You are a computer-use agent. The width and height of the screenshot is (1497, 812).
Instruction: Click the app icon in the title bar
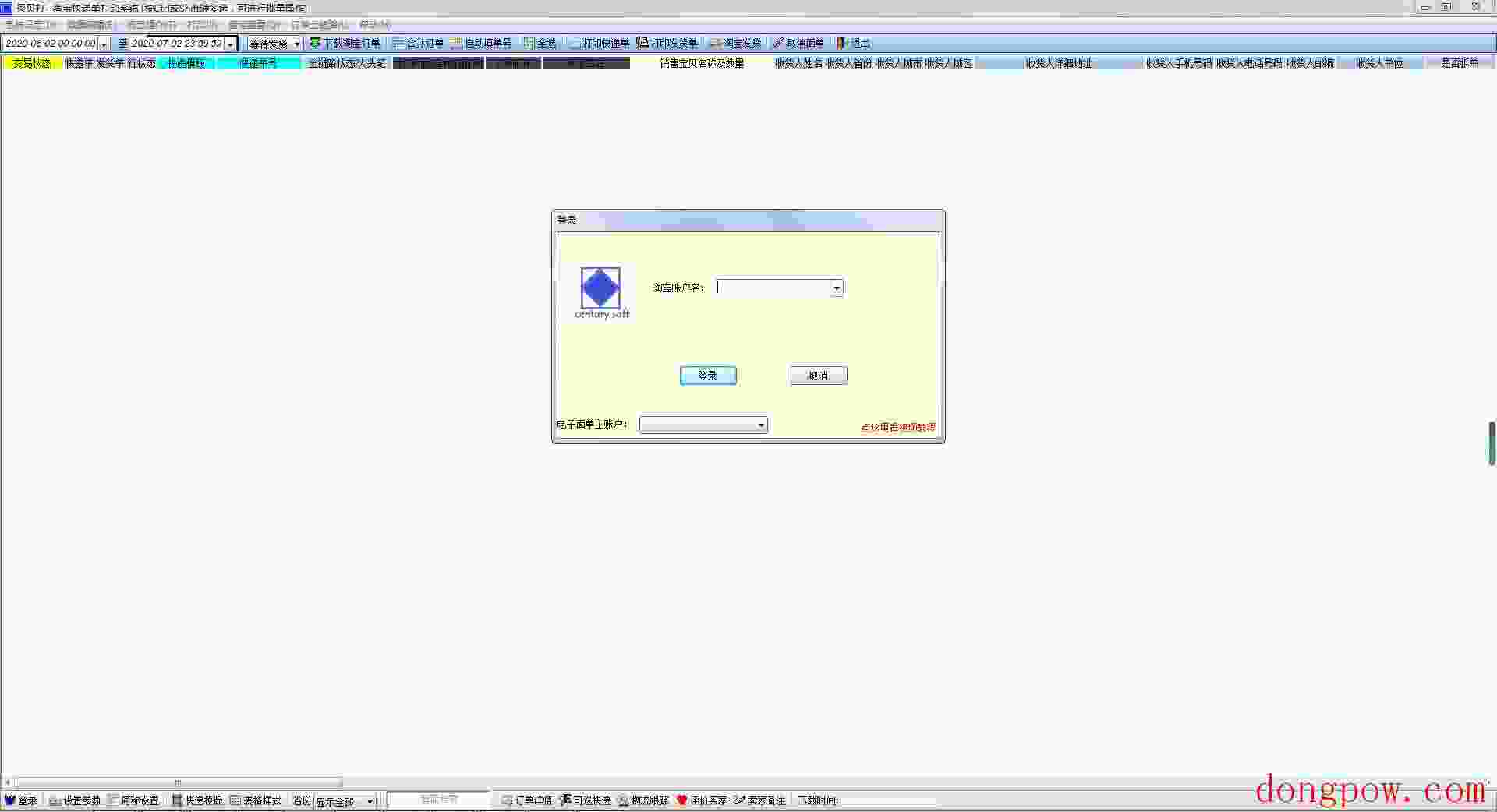click(7, 8)
